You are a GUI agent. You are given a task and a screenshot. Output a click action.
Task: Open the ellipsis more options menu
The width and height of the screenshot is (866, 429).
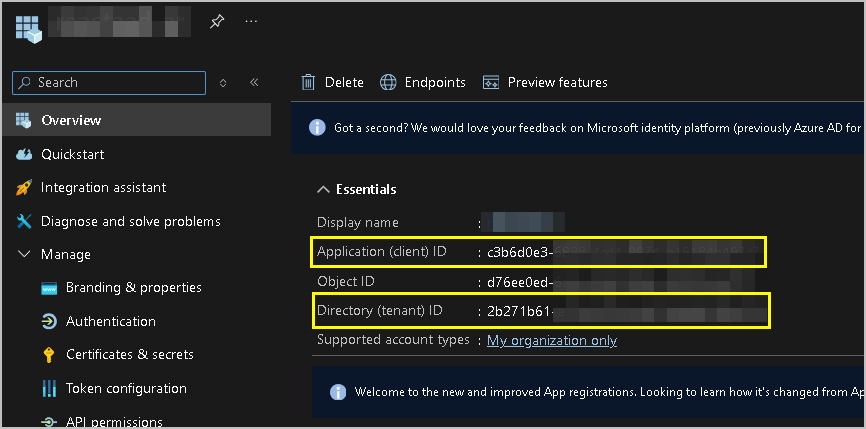coord(252,21)
